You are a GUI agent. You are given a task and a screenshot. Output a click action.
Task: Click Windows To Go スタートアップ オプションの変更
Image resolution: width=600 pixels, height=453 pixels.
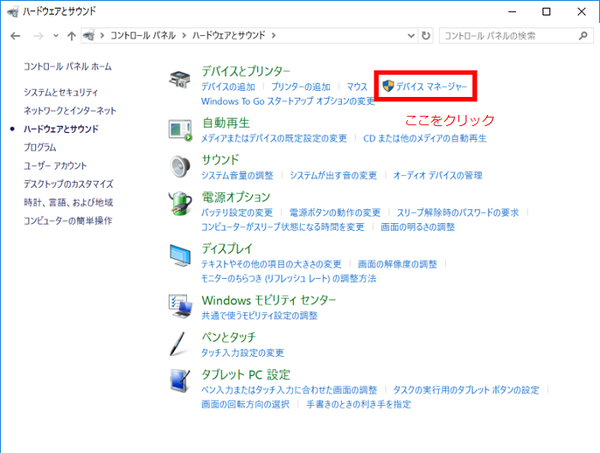[x=289, y=101]
